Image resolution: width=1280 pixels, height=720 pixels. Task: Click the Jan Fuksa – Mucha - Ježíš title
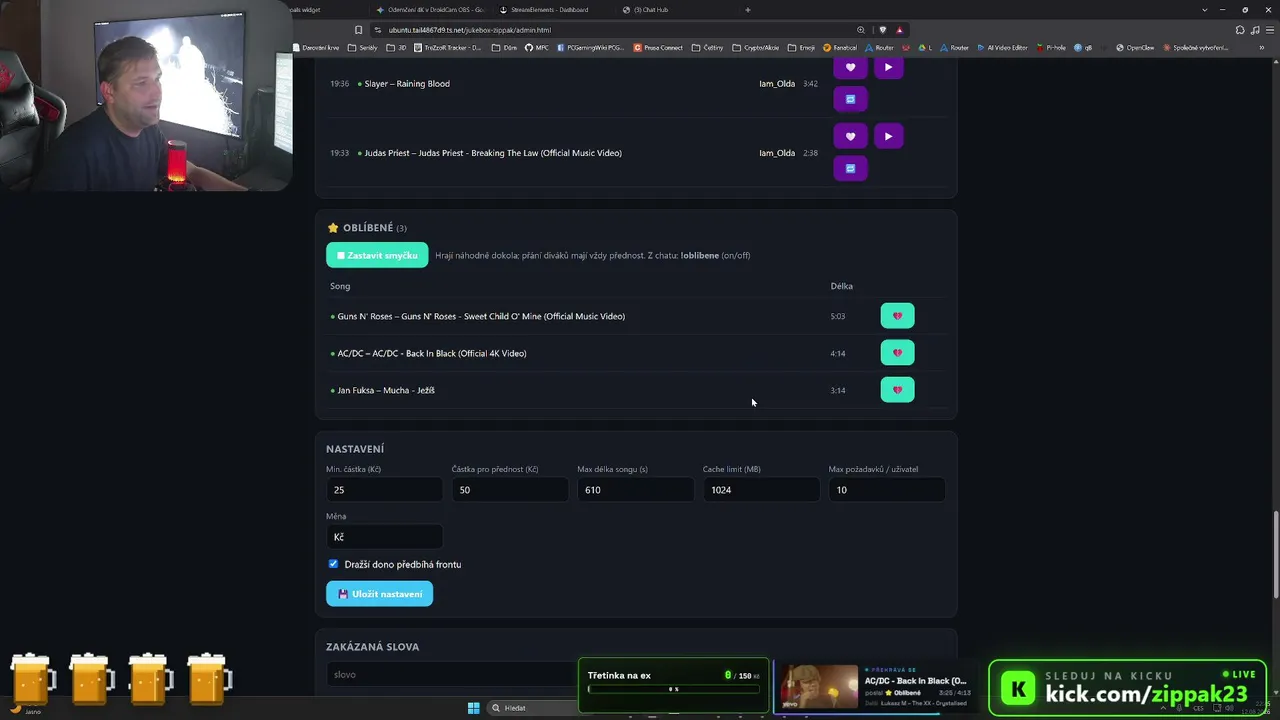coord(386,390)
